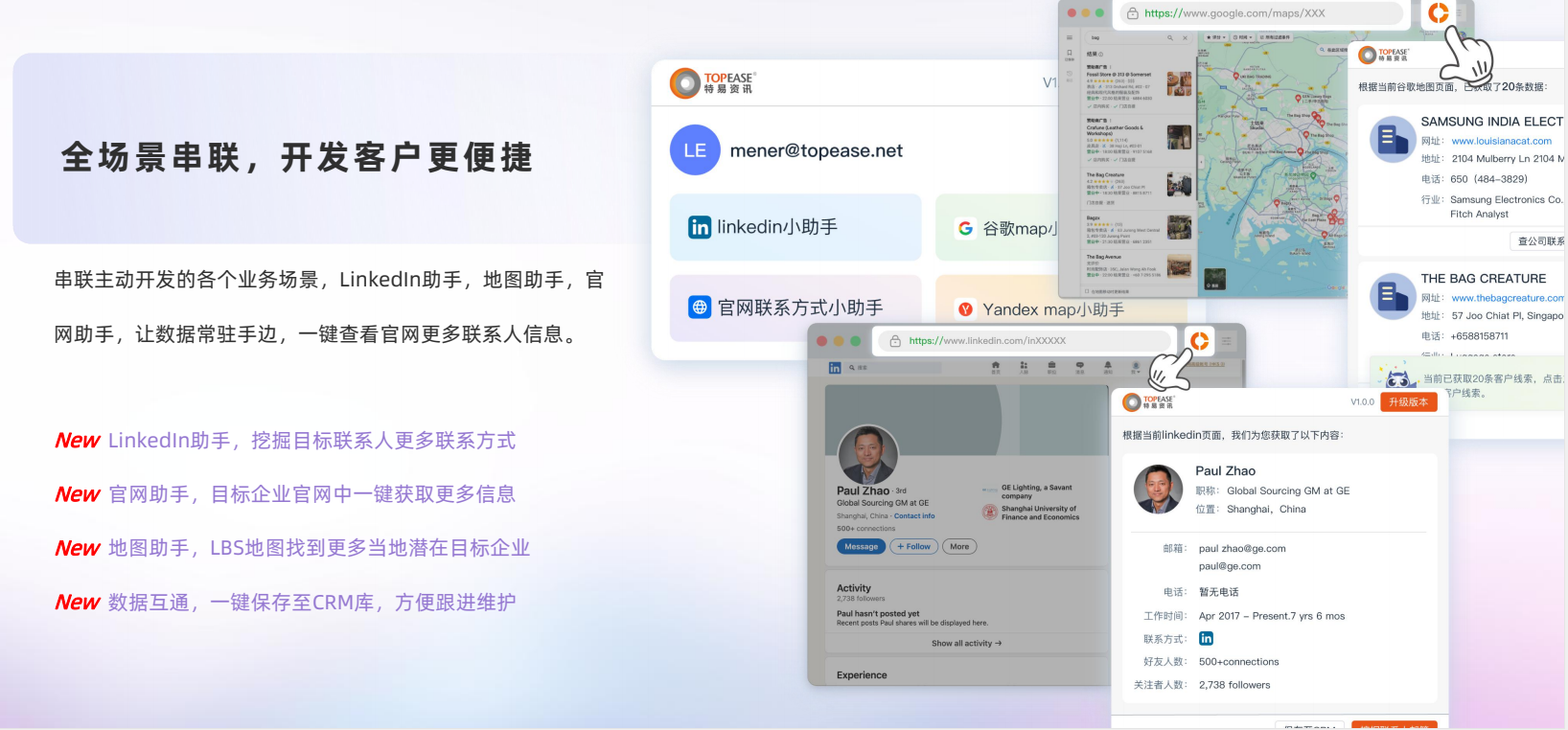Image resolution: width=1568 pixels, height=730 pixels.
Task: Open the Contact info link on LinkedIn profile
Action: (x=914, y=515)
